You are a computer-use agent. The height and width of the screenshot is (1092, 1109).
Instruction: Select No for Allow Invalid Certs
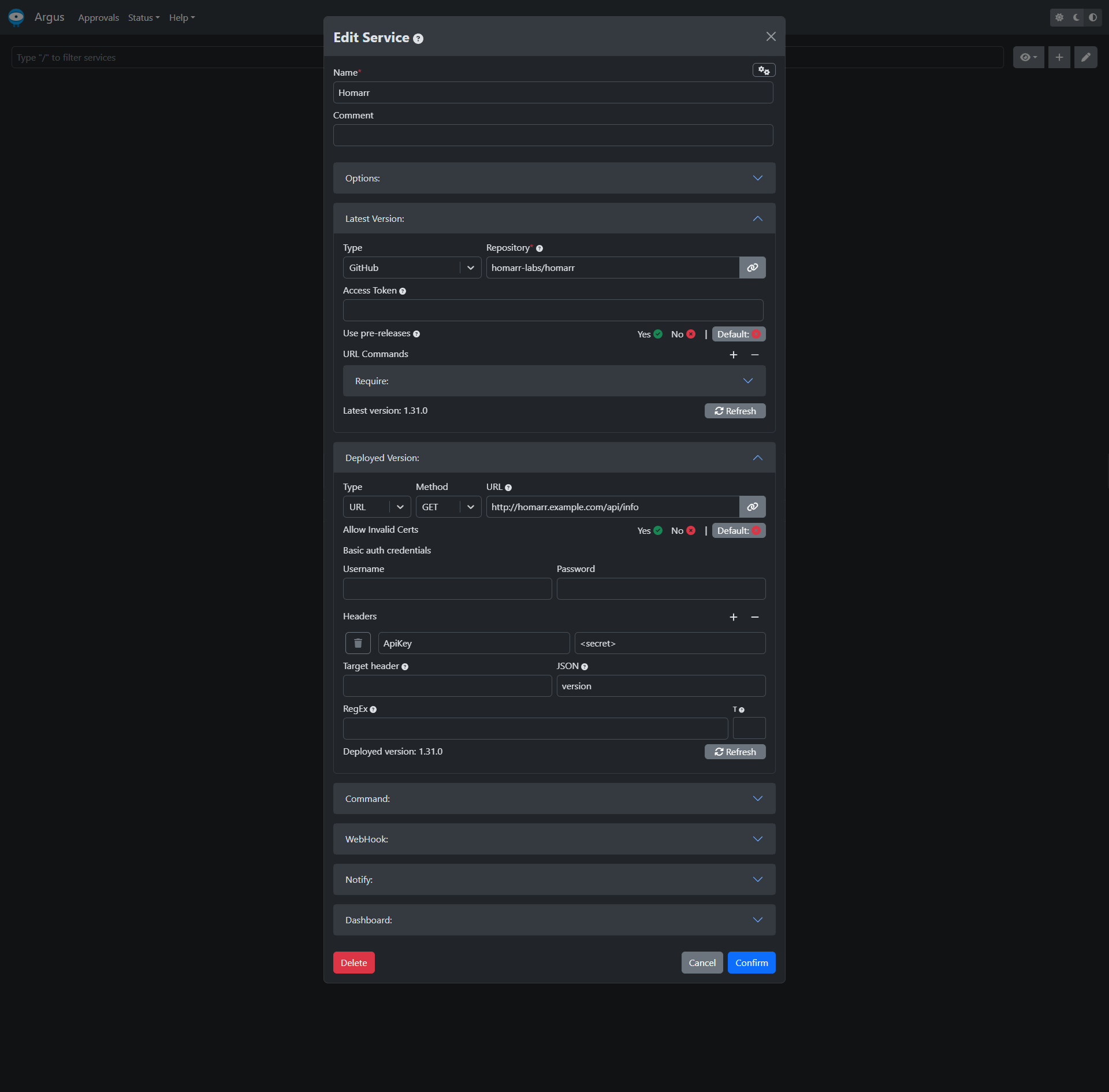683,530
